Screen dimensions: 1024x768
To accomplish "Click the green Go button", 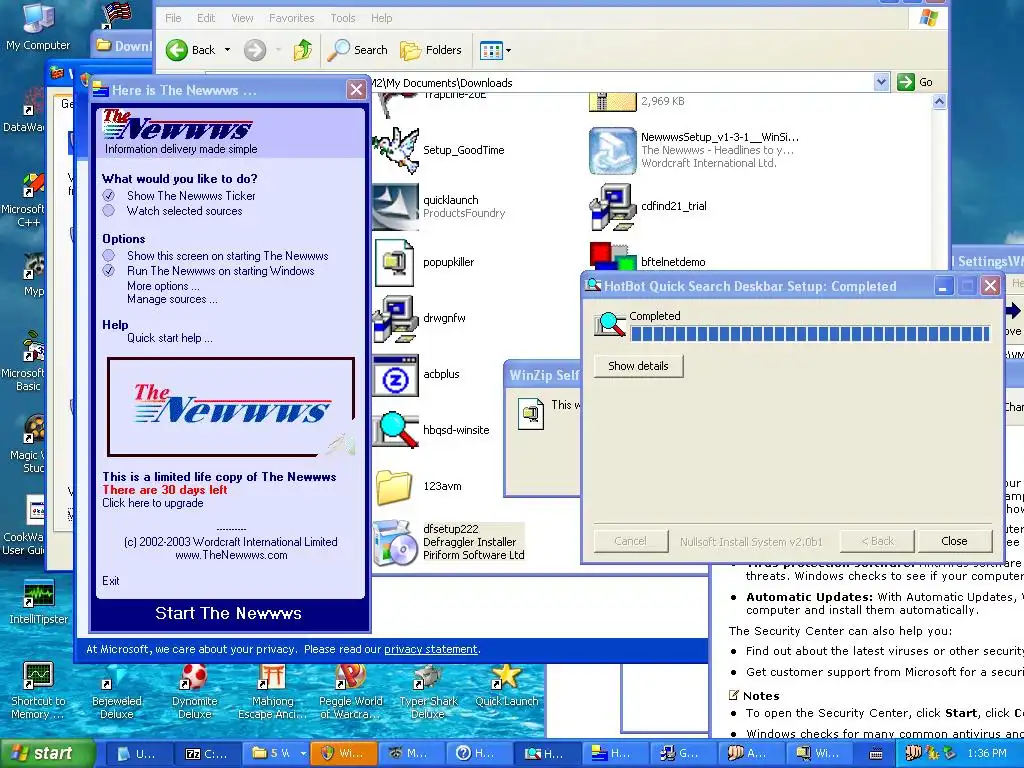I will click(915, 82).
